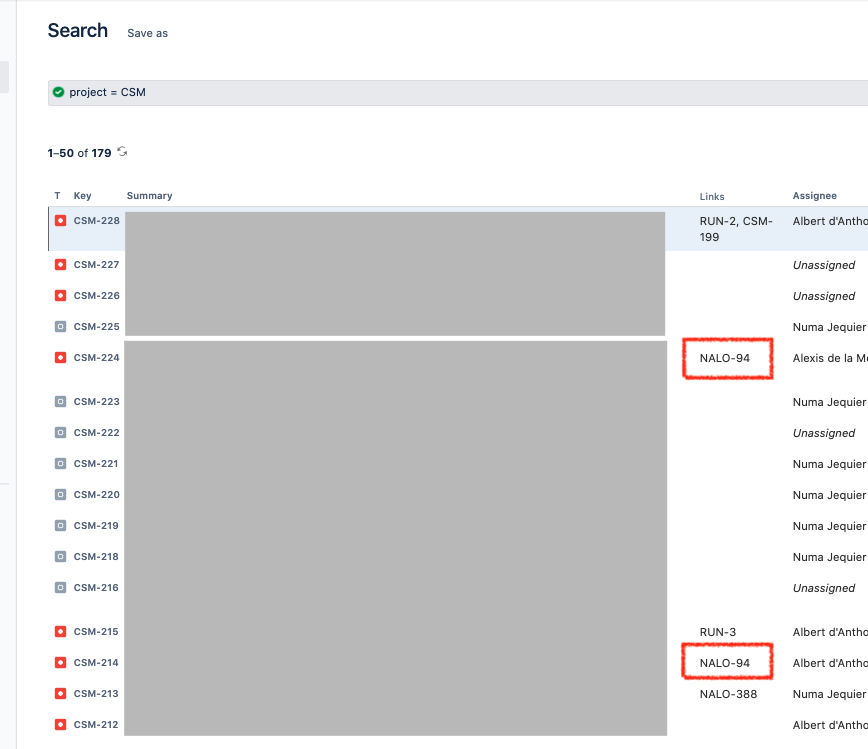Open NALO-94 link in CSM-224 row
This screenshot has height=749, width=868.
(x=725, y=358)
